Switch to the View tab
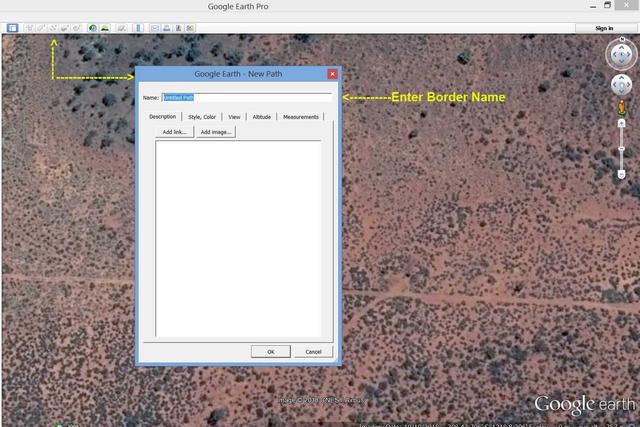 (234, 117)
